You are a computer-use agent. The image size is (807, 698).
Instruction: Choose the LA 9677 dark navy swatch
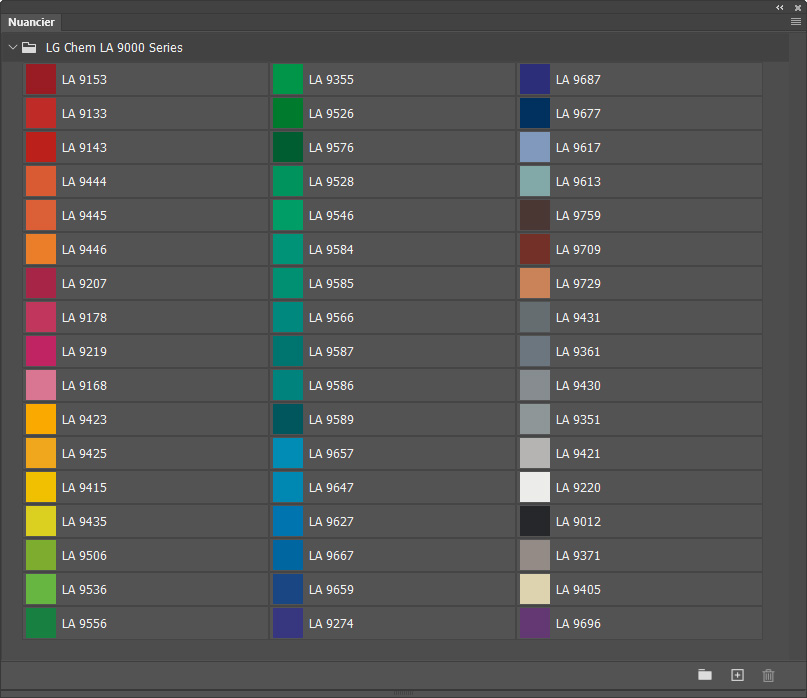point(535,113)
